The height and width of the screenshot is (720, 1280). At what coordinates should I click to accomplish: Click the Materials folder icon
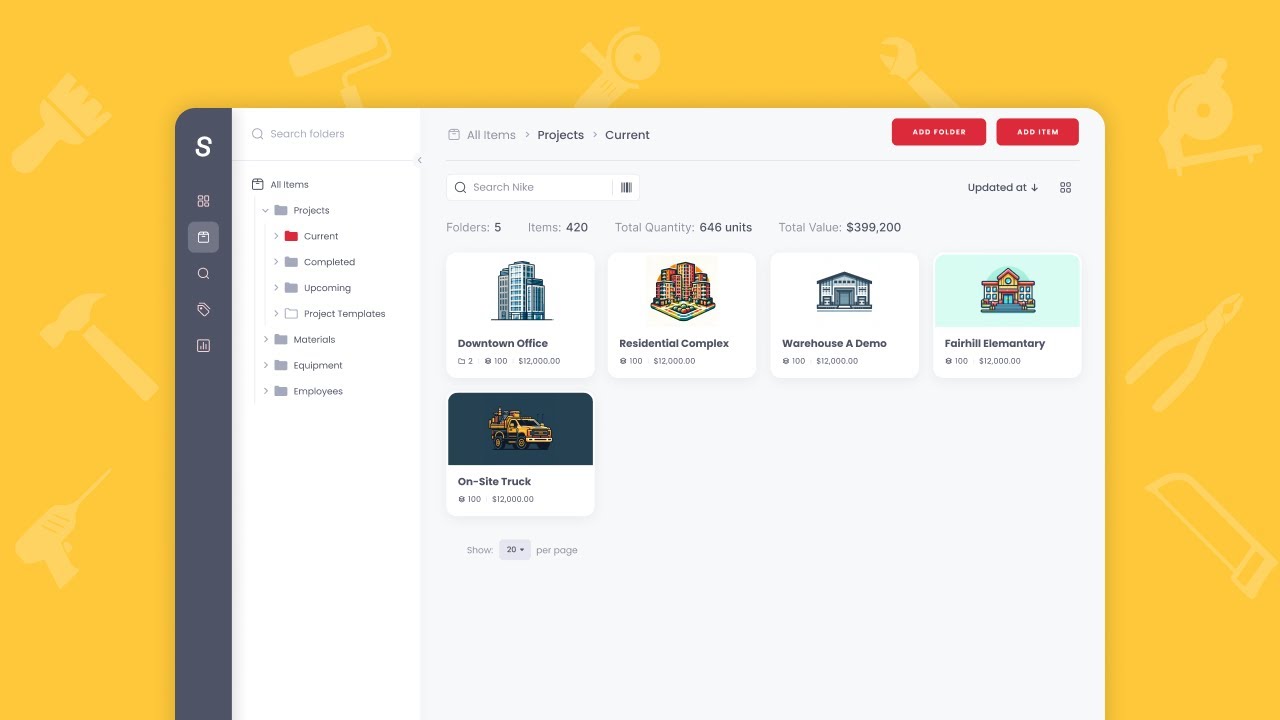click(x=281, y=340)
